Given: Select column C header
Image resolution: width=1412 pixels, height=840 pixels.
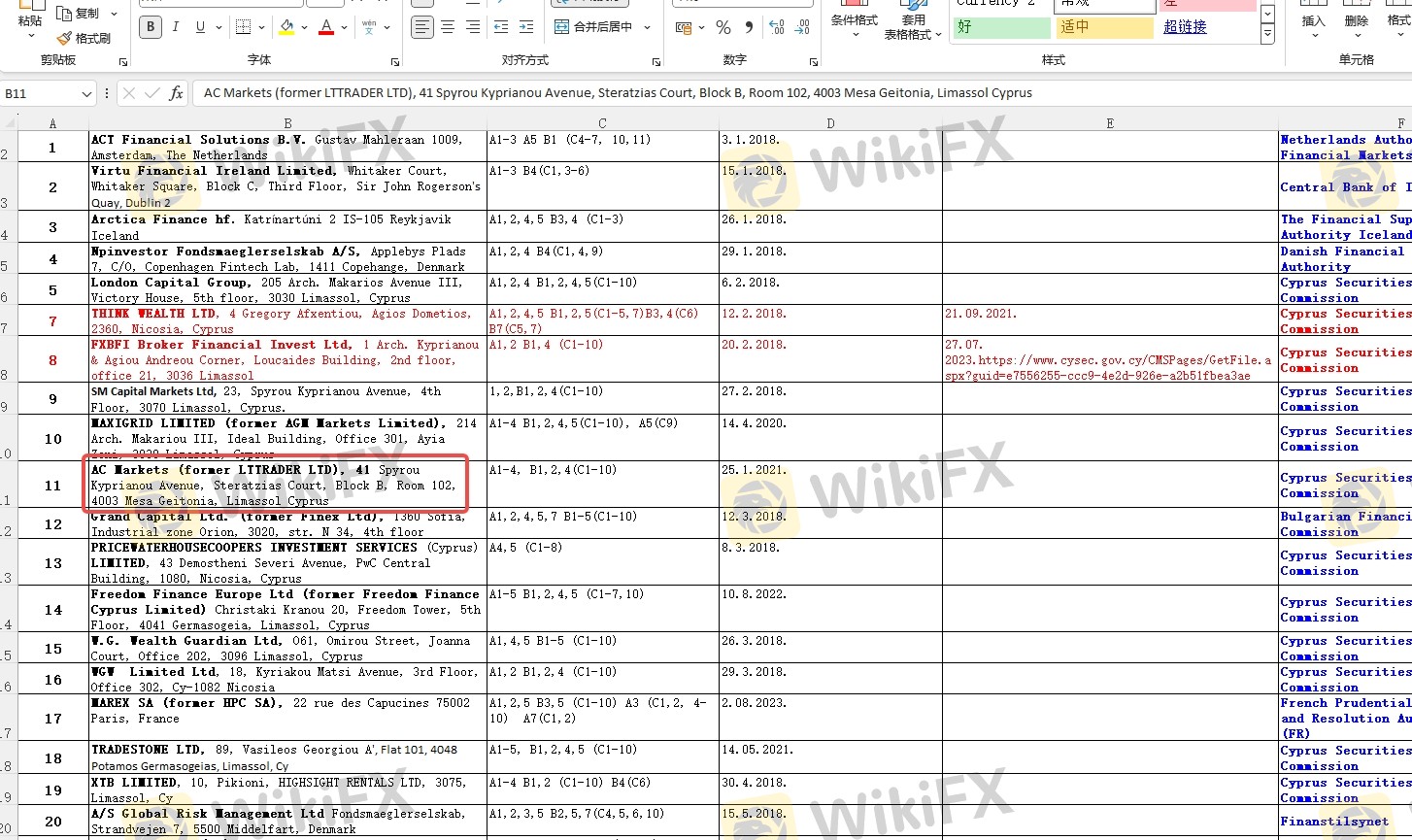Looking at the screenshot, I should tap(602, 123).
